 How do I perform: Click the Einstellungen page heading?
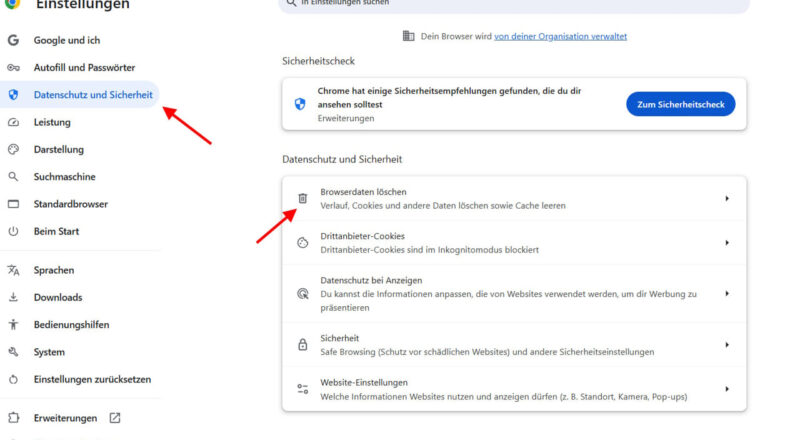point(83,5)
